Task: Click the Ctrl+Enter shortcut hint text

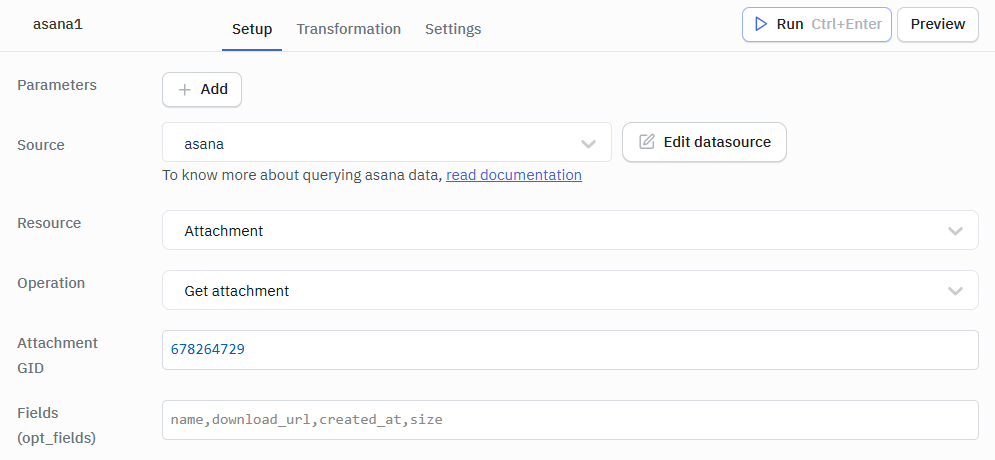Action: [847, 24]
